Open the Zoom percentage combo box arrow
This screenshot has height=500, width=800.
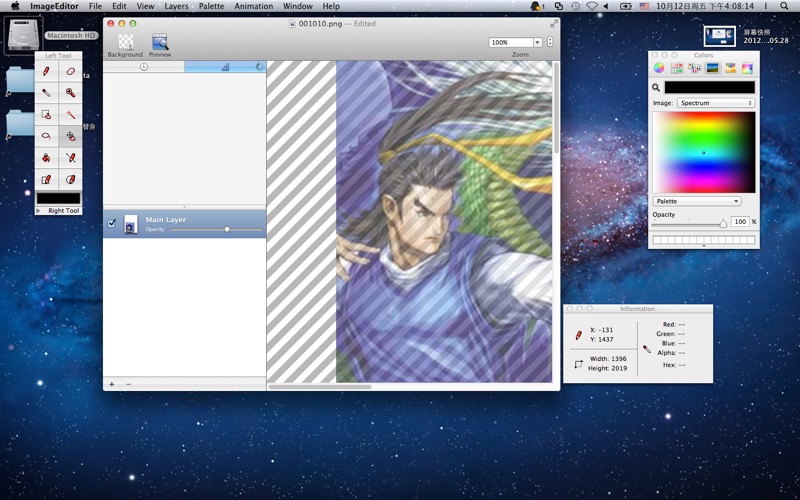click(x=537, y=42)
